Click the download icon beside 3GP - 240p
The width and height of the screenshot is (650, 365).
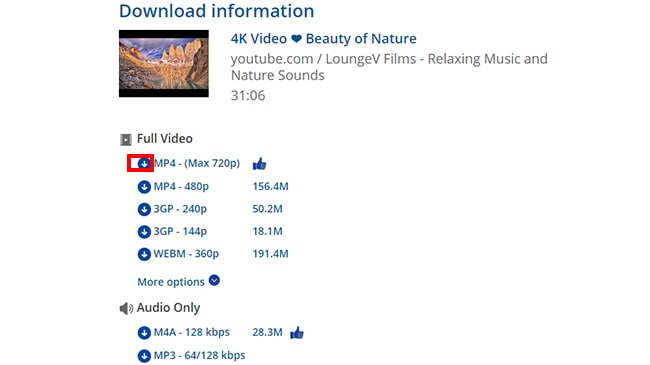click(x=144, y=209)
